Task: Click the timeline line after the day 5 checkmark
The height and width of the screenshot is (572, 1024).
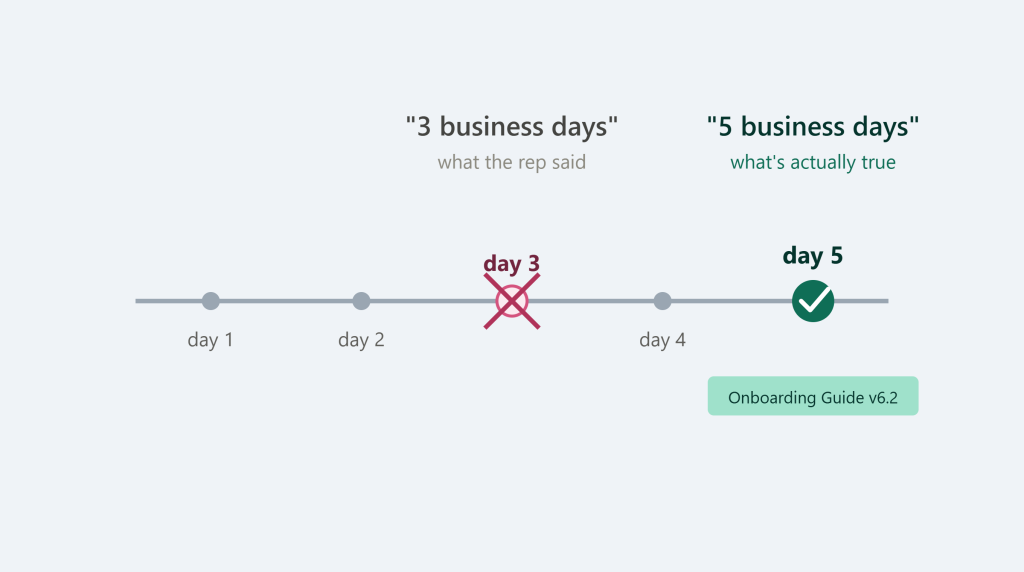Action: click(861, 301)
